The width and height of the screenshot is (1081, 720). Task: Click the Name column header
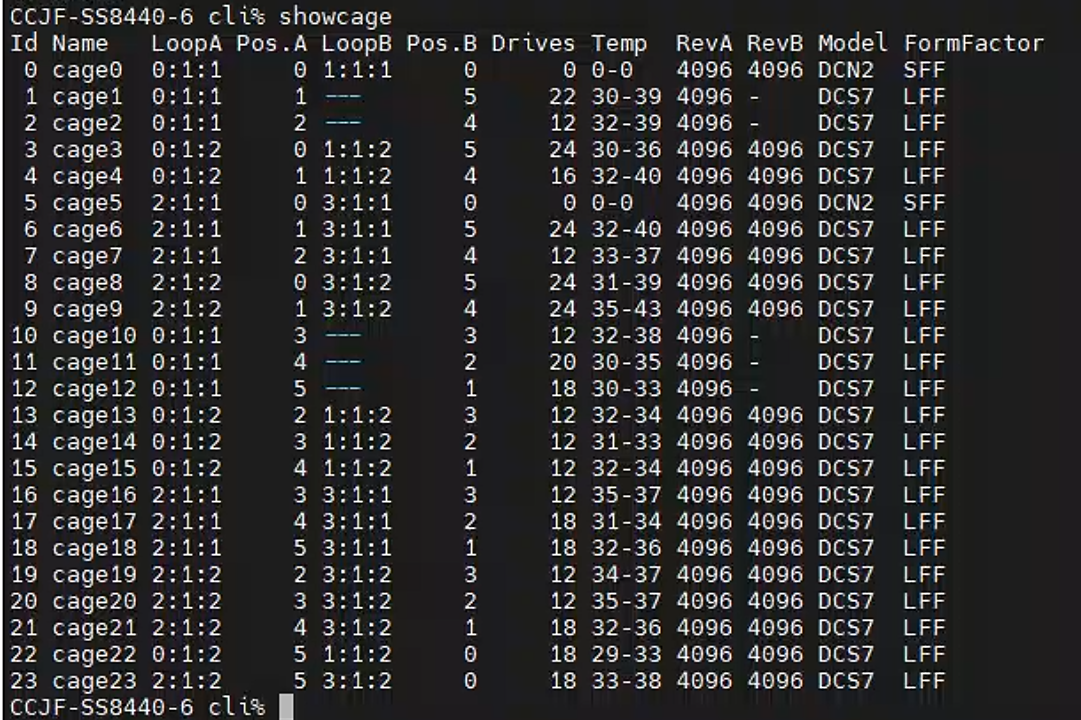pos(80,43)
